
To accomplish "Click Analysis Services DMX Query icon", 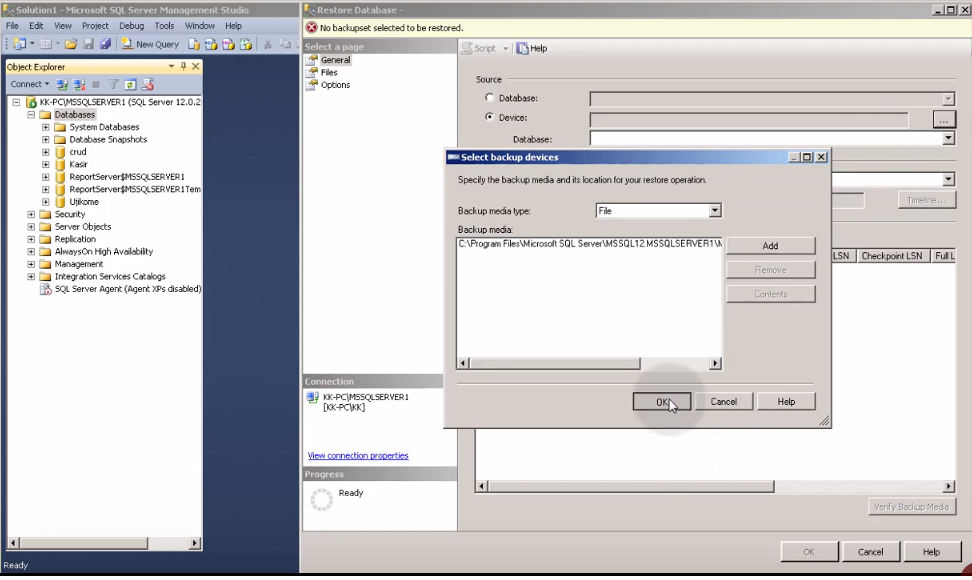I will tap(228, 44).
